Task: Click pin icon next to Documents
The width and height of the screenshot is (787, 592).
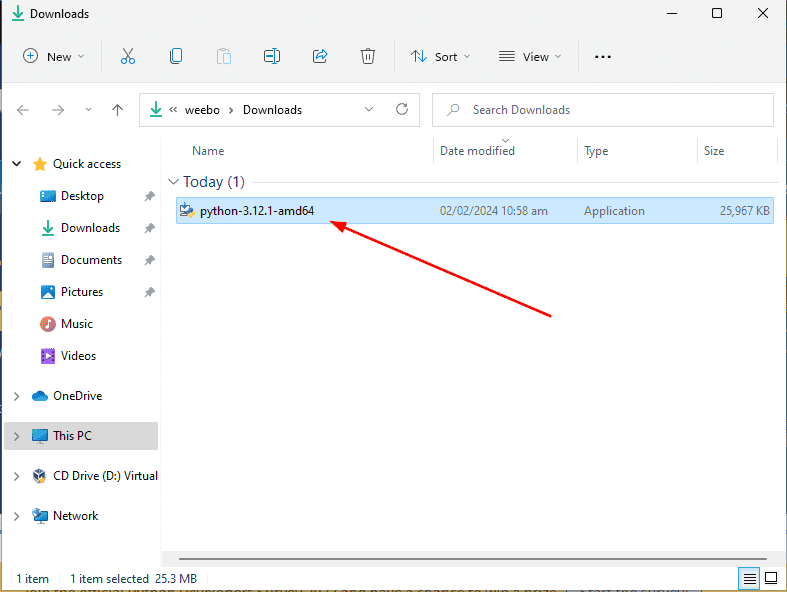Action: 150,260
